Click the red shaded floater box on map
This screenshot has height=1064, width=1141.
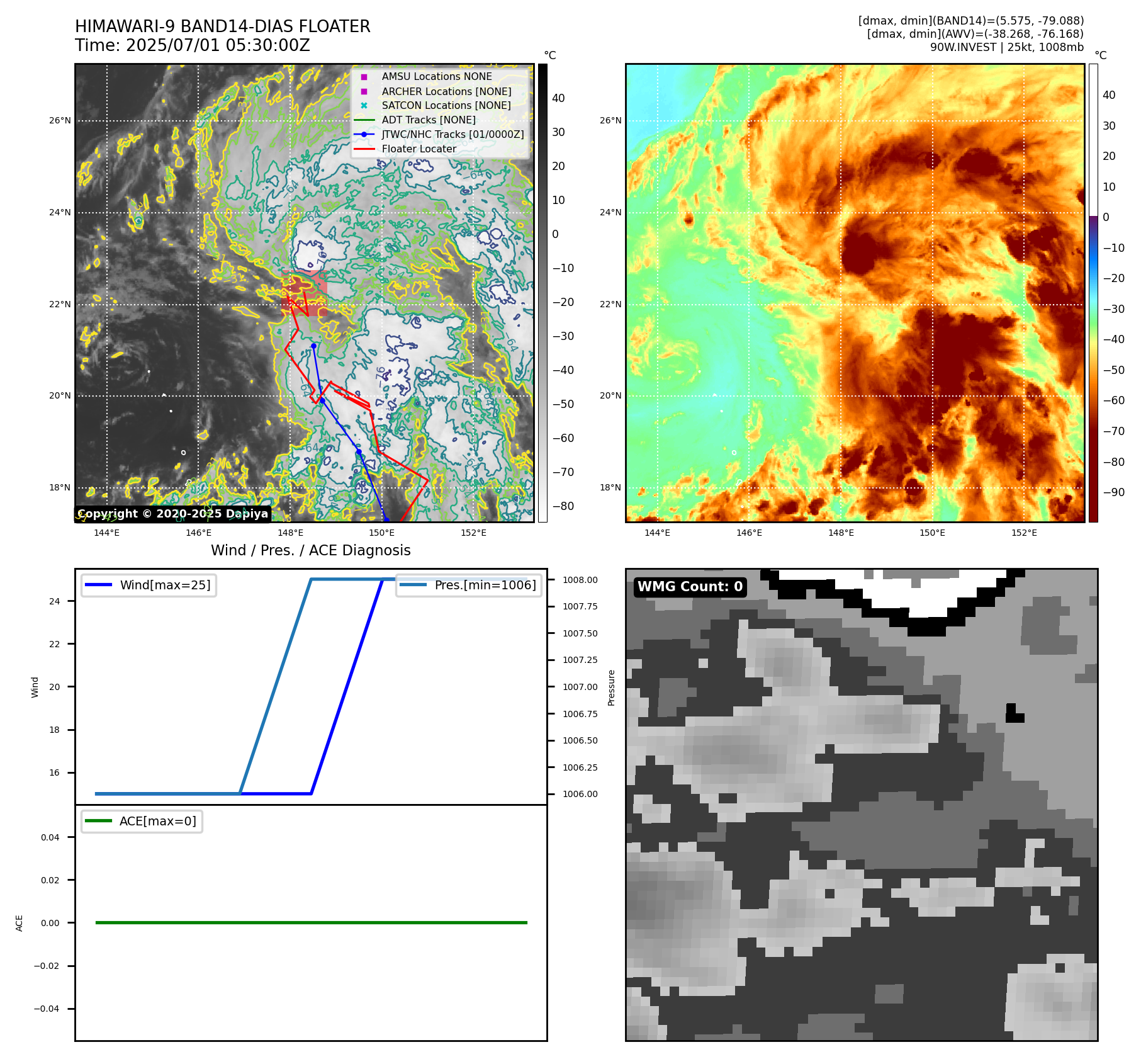305,293
